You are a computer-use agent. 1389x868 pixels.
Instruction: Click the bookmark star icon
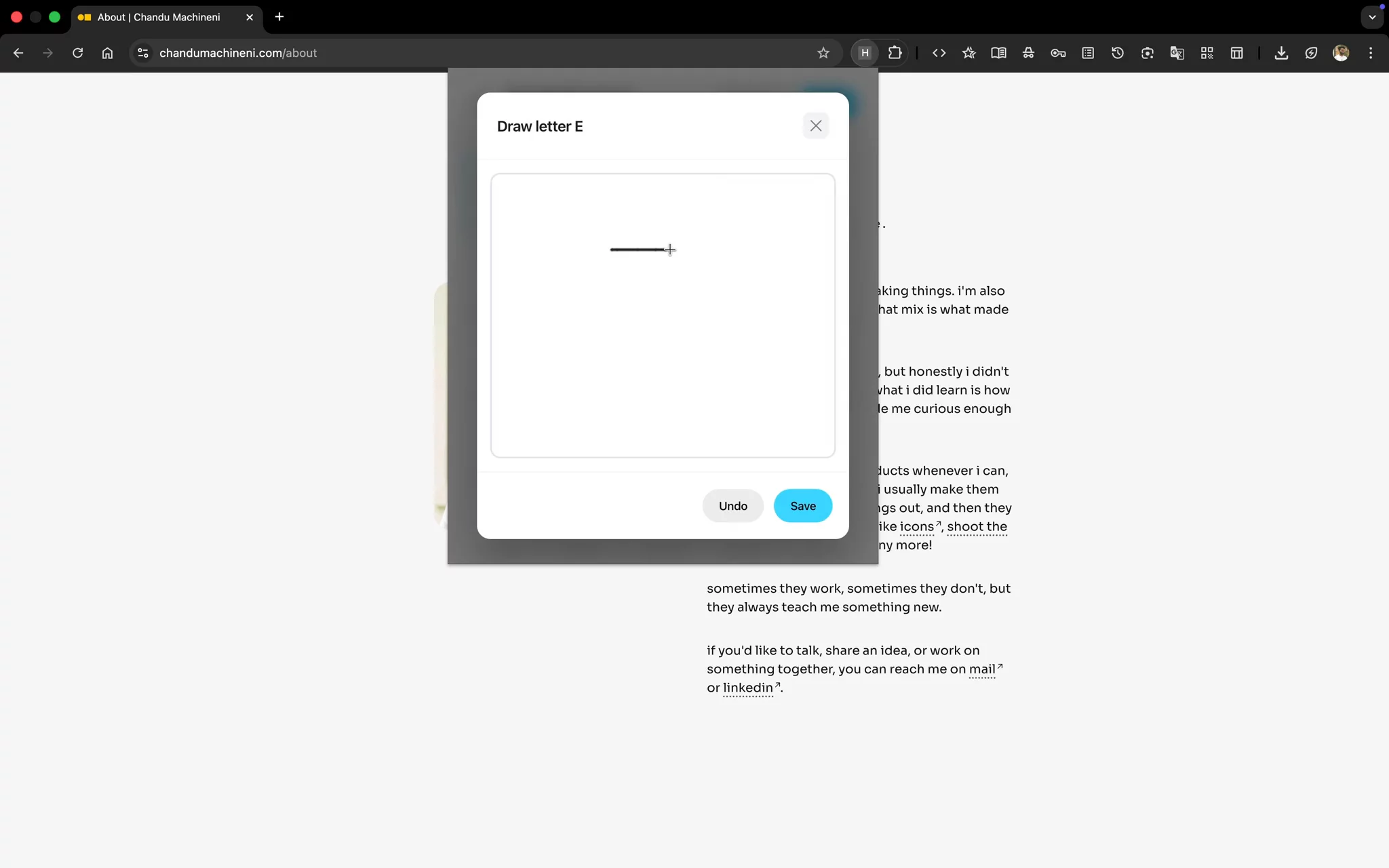pyautogui.click(x=823, y=53)
